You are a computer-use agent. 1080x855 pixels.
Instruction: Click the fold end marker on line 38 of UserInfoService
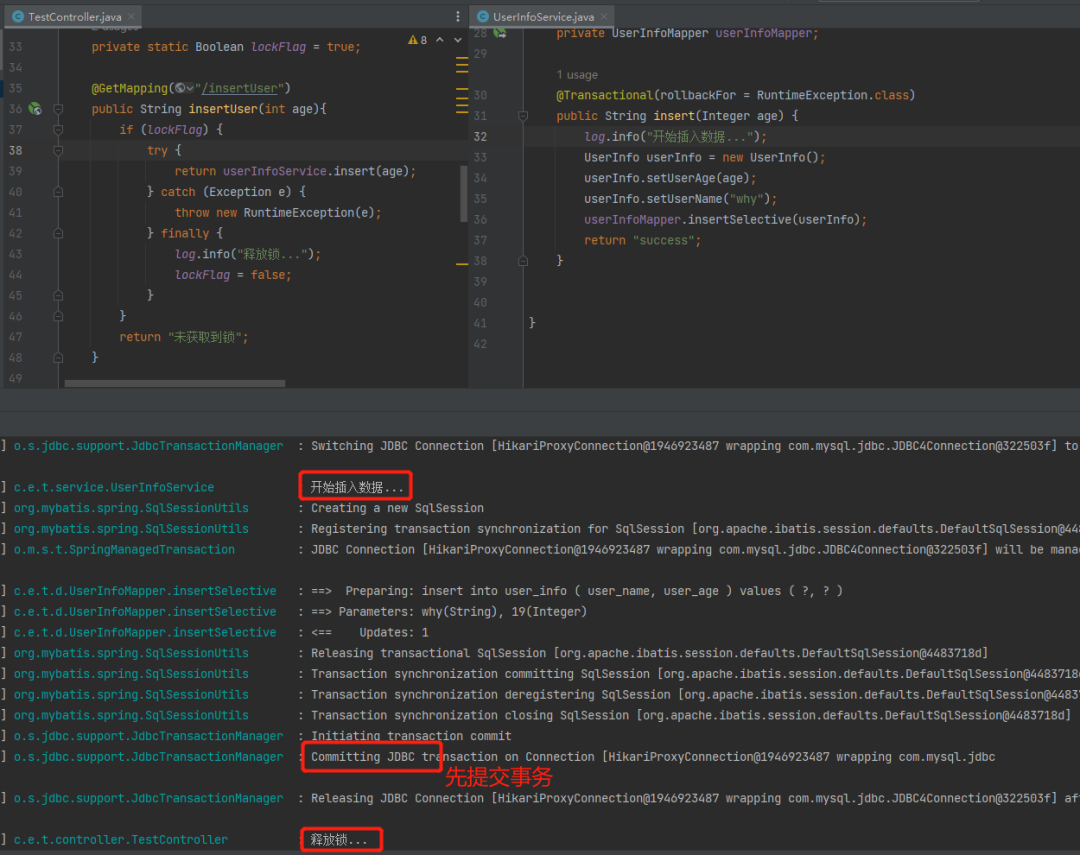click(523, 261)
